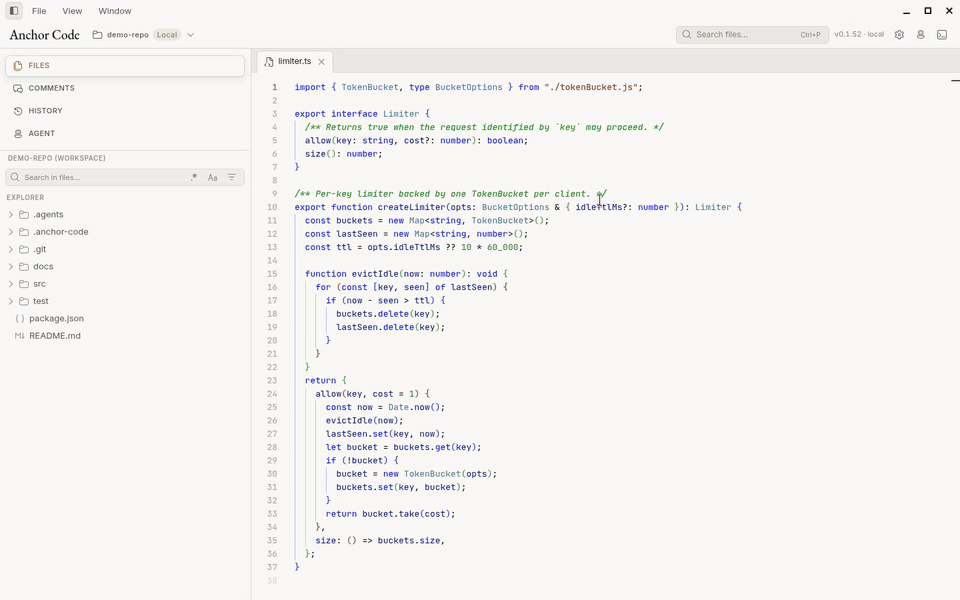Screen dimensions: 960x600
Task: Click the README.md markdown icon
Action: tap(20, 336)
